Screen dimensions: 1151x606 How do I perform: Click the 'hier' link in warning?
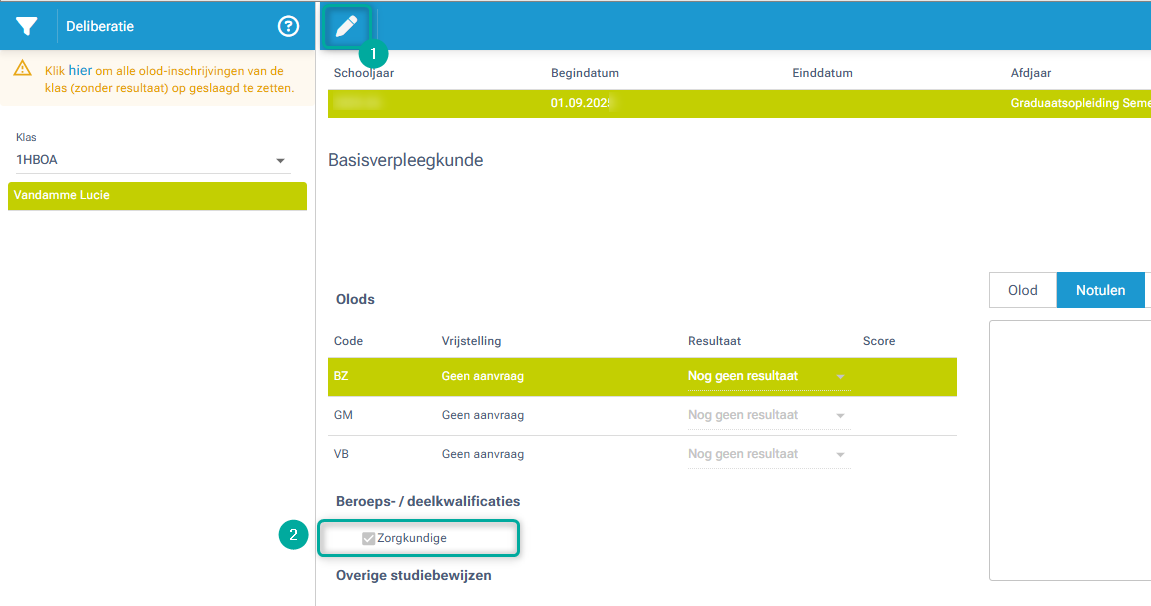(x=80, y=71)
